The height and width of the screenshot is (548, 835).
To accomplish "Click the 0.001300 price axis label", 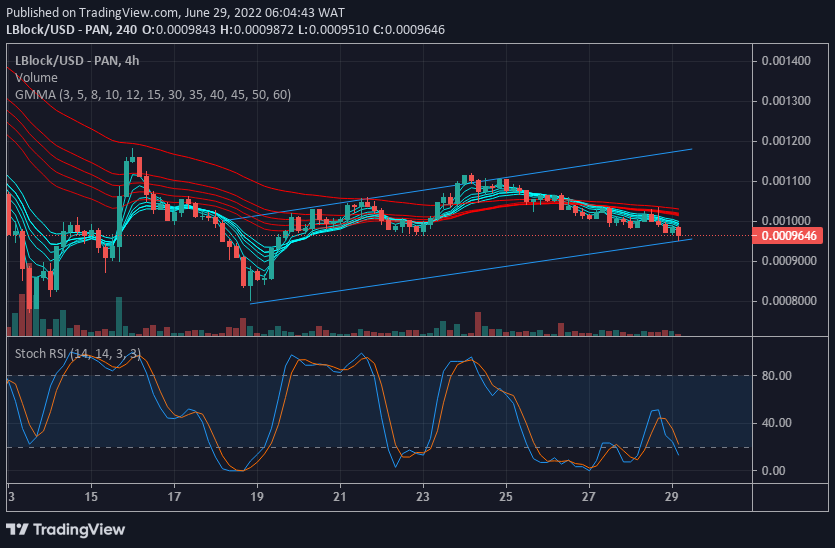I will [786, 101].
